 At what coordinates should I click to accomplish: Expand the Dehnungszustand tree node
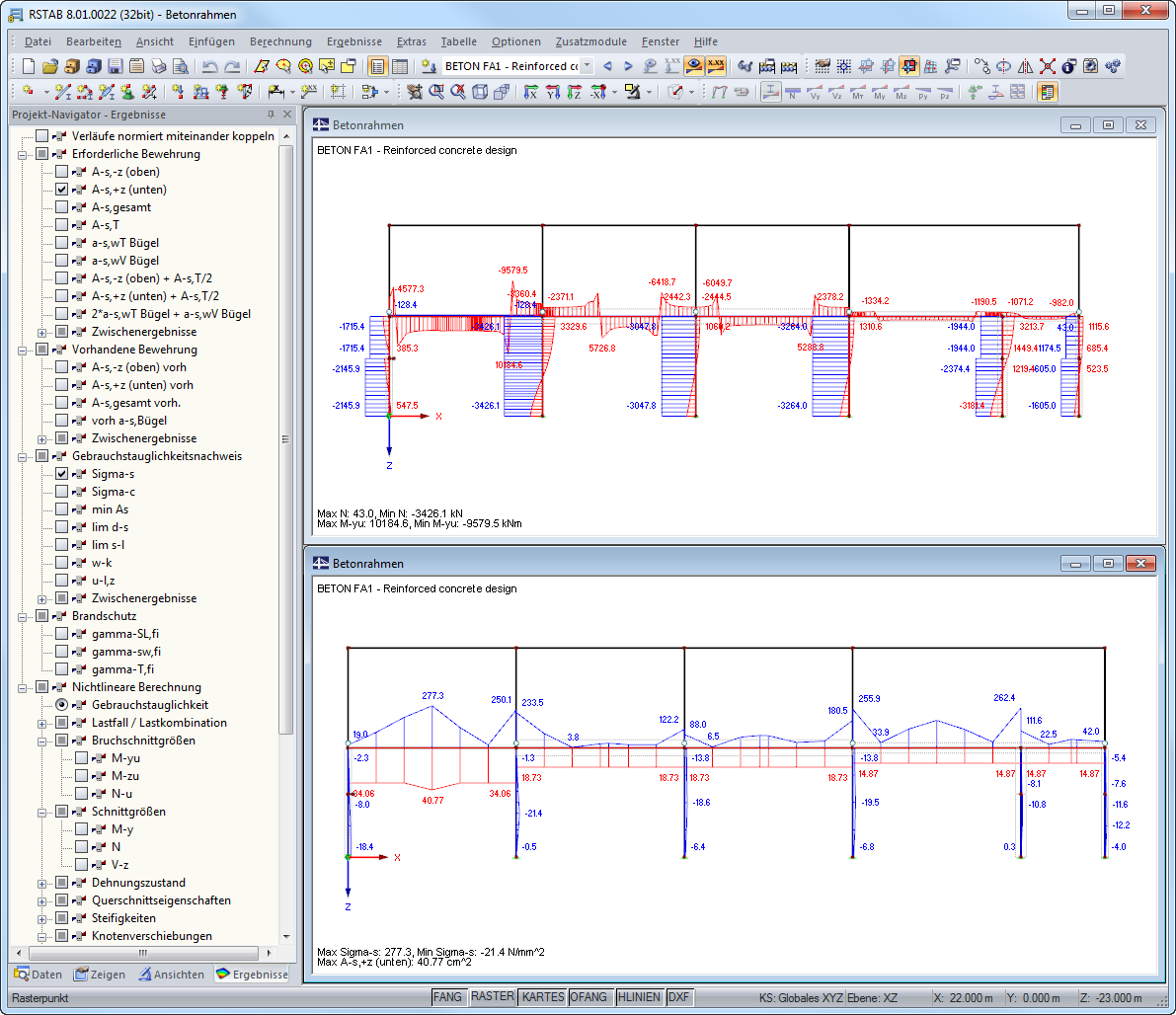tap(41, 883)
